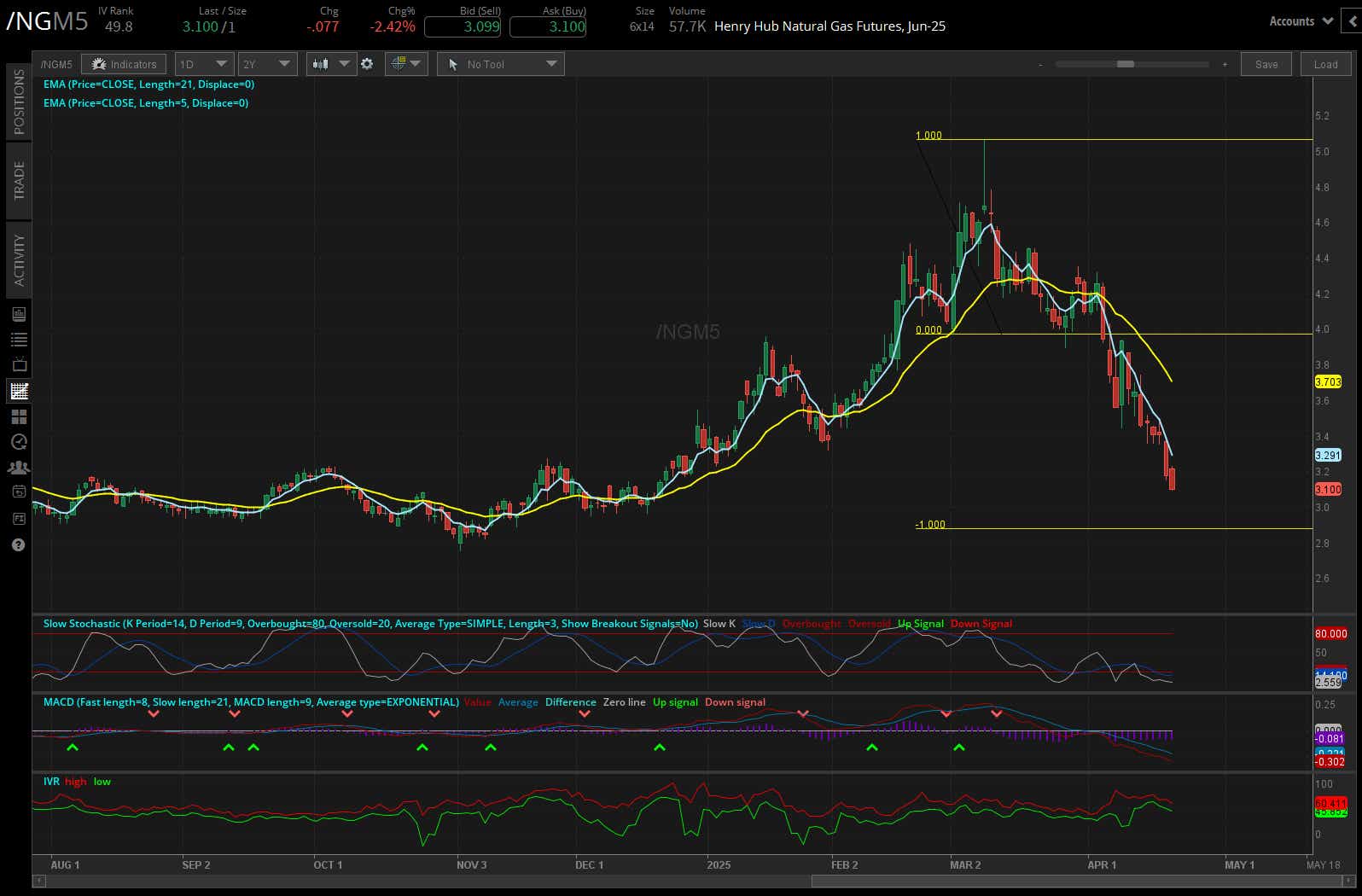This screenshot has width=1362, height=896.
Task: Click the 0.000 Fibonacci level label
Action: tap(928, 329)
